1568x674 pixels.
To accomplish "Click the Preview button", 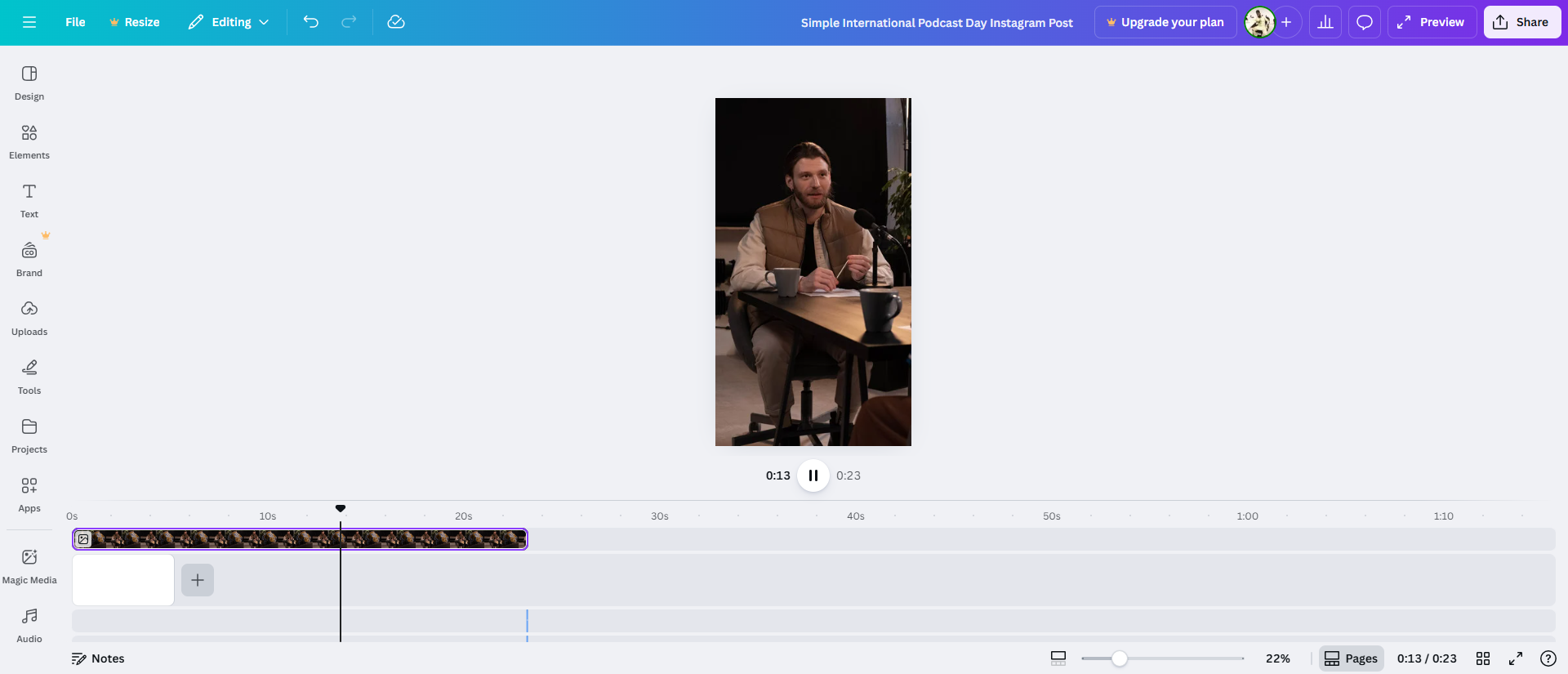I will (1432, 22).
